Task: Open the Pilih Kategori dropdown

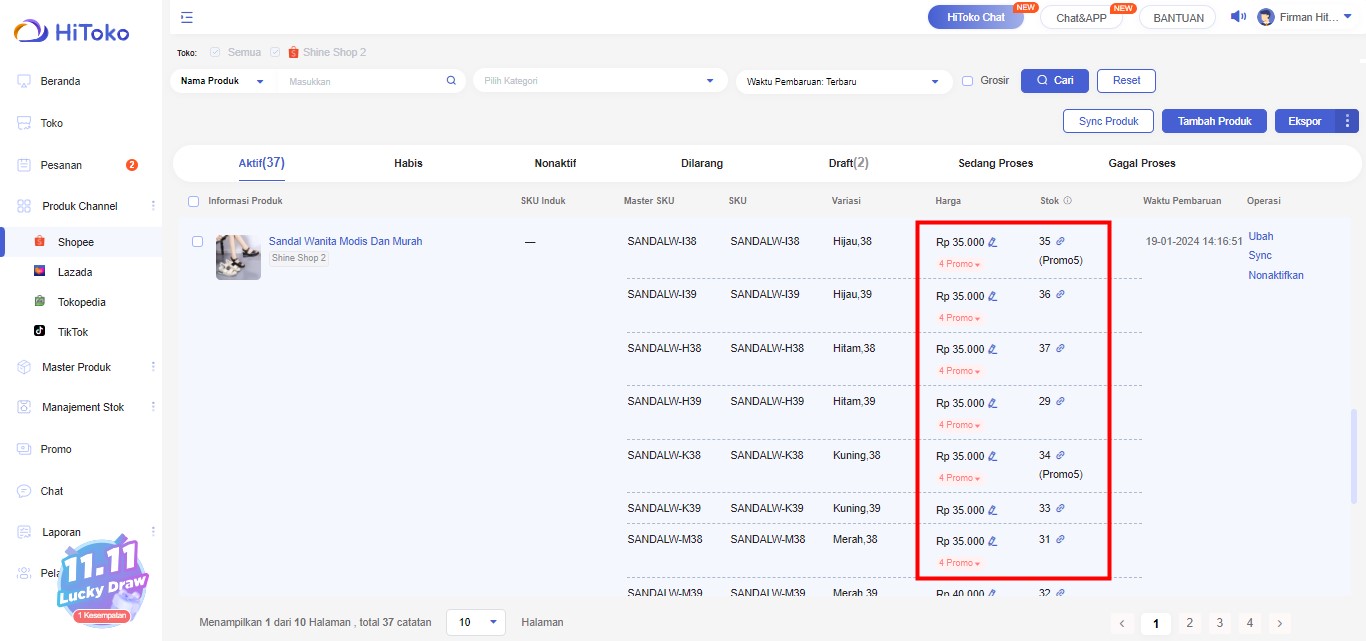Action: tap(600, 81)
